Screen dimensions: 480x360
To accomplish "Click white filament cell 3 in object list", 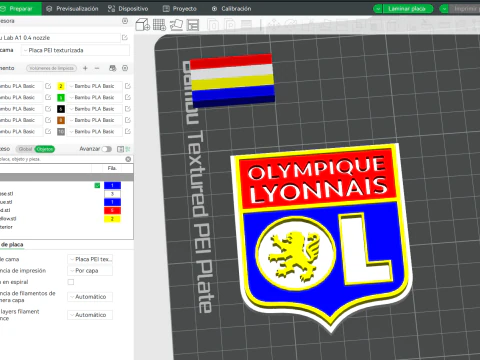I will pyautogui.click(x=112, y=194).
